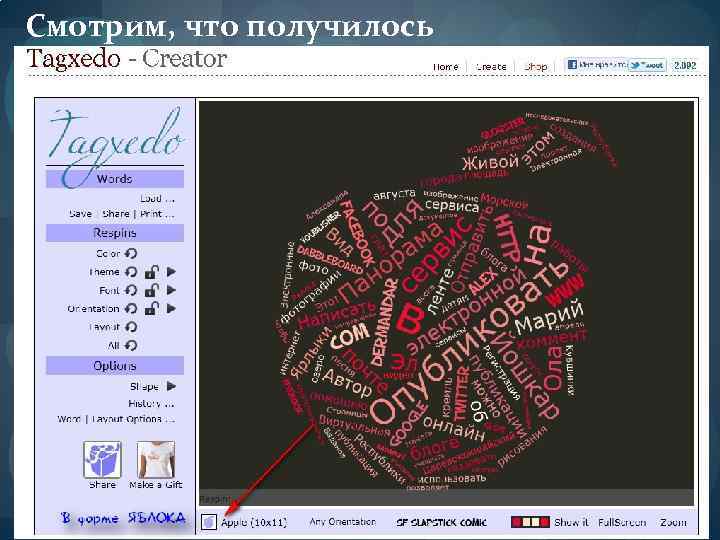The width and height of the screenshot is (720, 540).
Task: Respin the Theme setting
Action: point(131,272)
